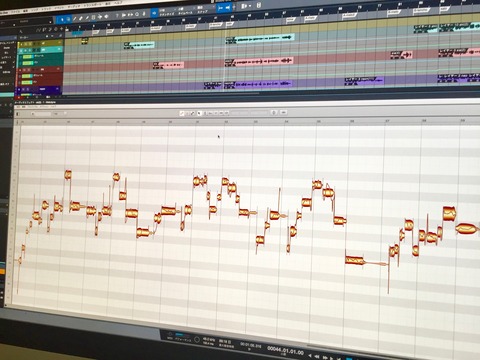Open the snap mode dropdown in the toolbar
This screenshot has width=480, height=360.
point(206,10)
